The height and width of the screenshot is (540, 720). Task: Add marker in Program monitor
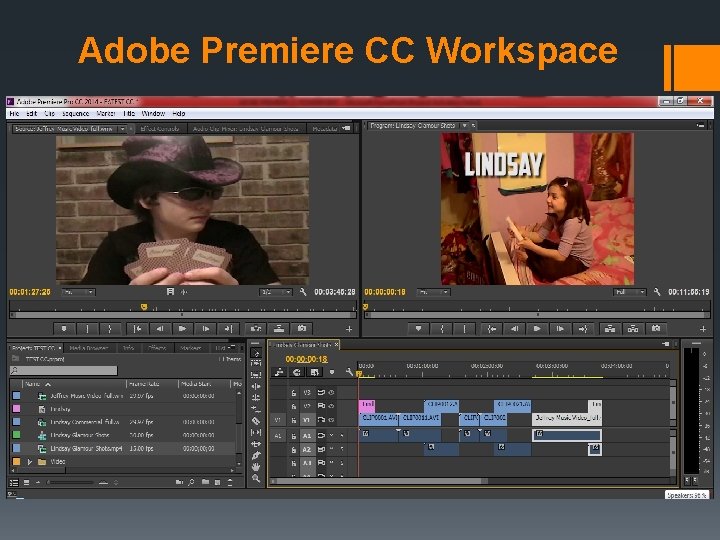(418, 328)
